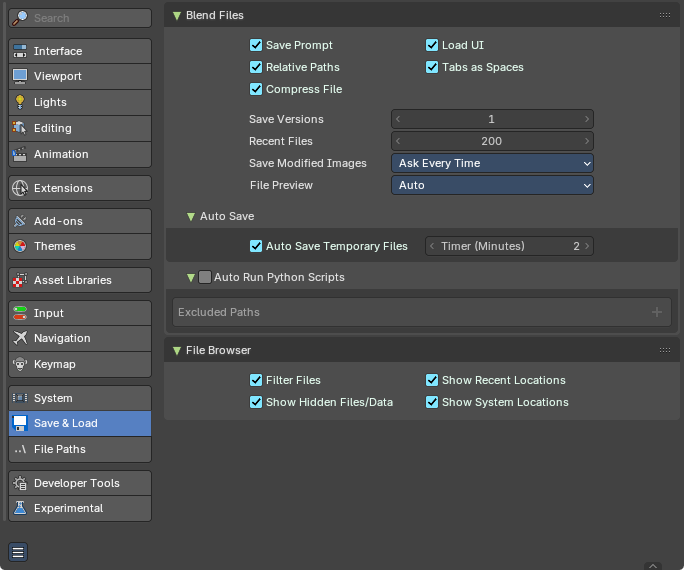Decrease Recent Files with left arrow

coord(398,141)
